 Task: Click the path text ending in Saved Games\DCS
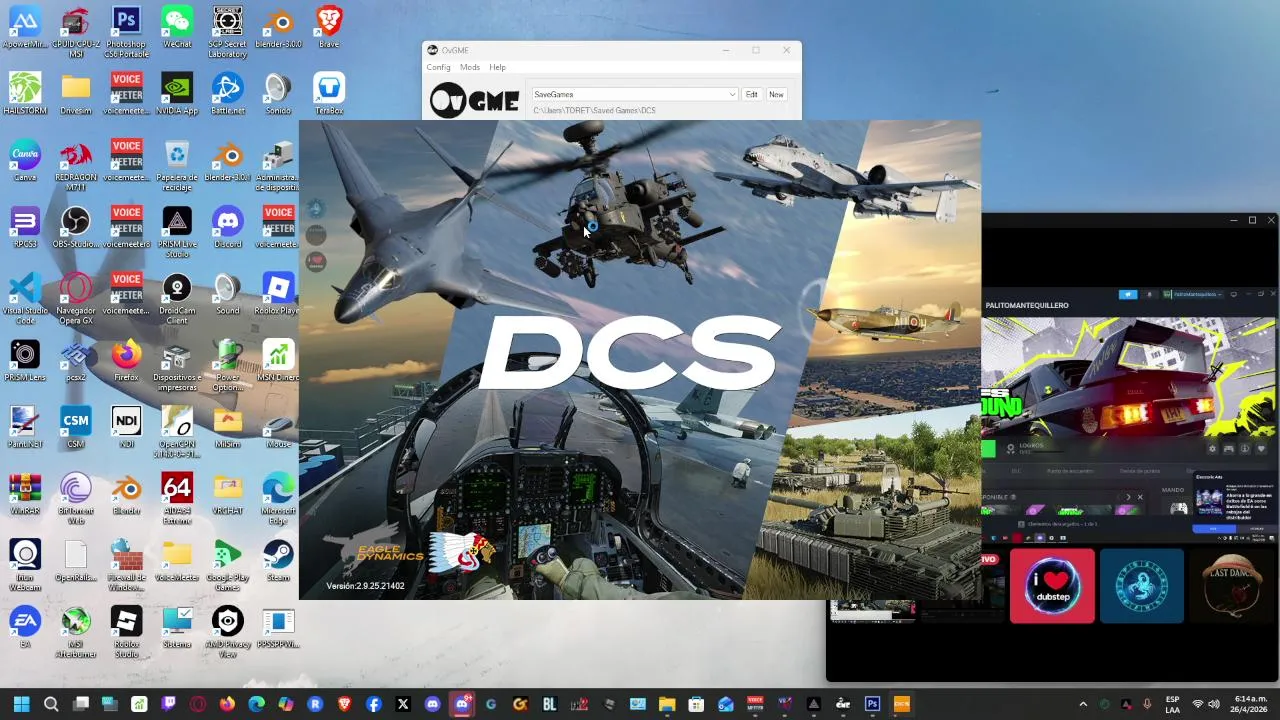point(594,110)
